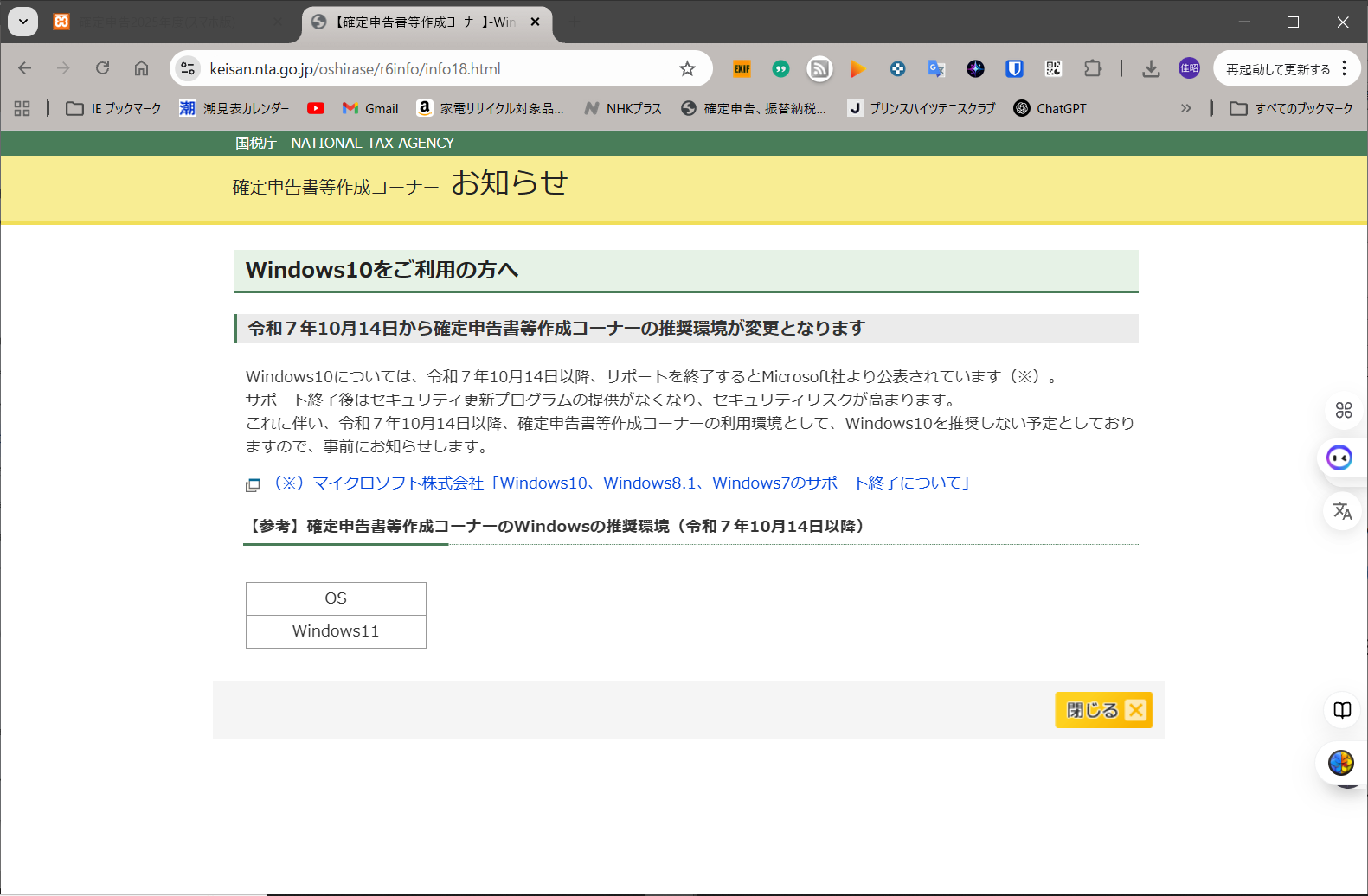Show hidden bookmarks with the double chevron

[1185, 108]
